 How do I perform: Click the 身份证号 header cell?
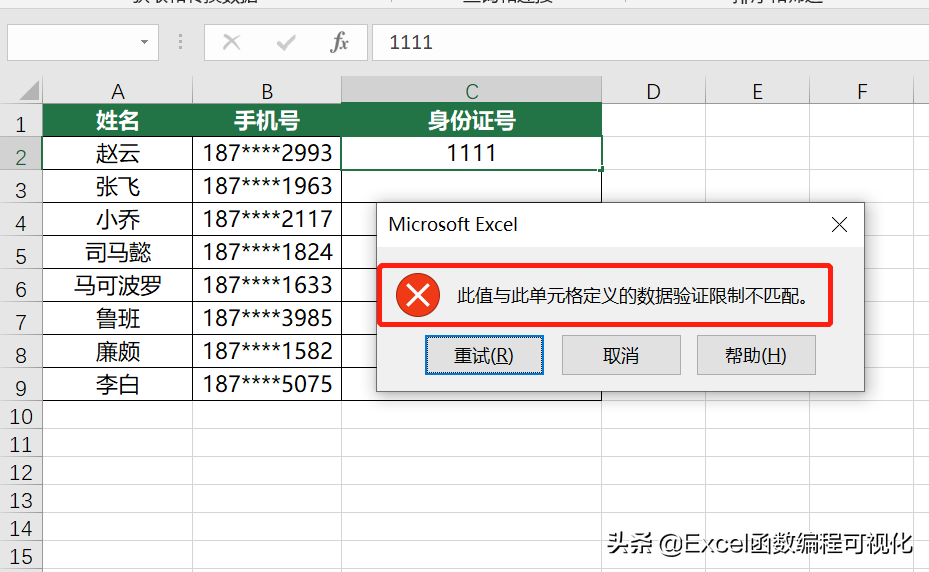tap(472, 120)
